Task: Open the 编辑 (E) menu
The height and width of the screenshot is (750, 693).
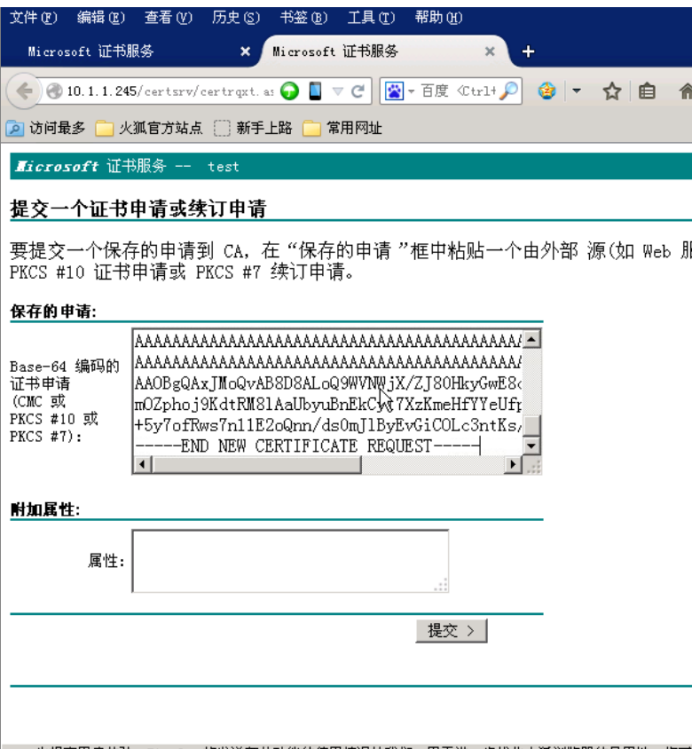Action: point(101,18)
